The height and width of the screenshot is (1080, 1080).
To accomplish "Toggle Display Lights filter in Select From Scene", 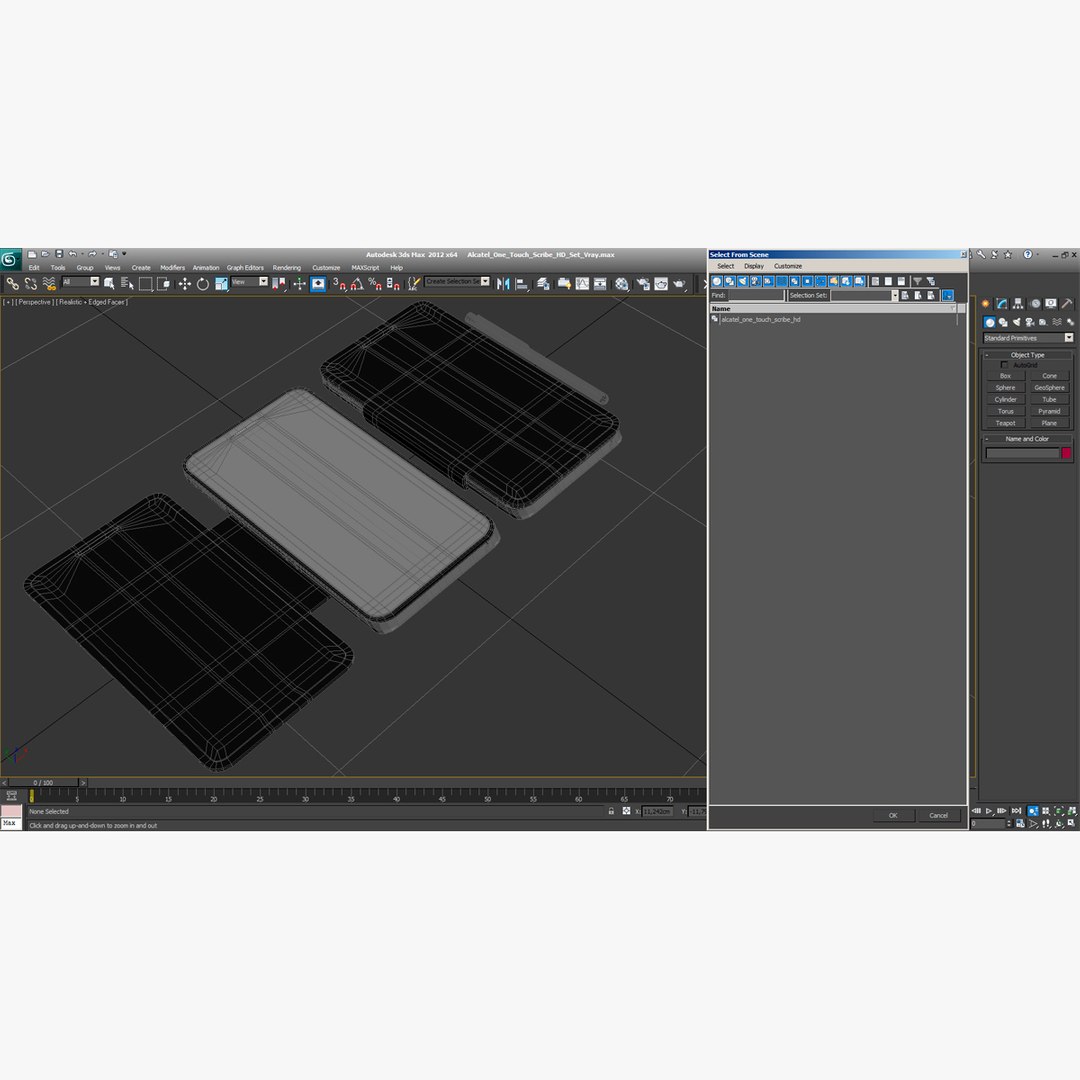I will [x=742, y=281].
